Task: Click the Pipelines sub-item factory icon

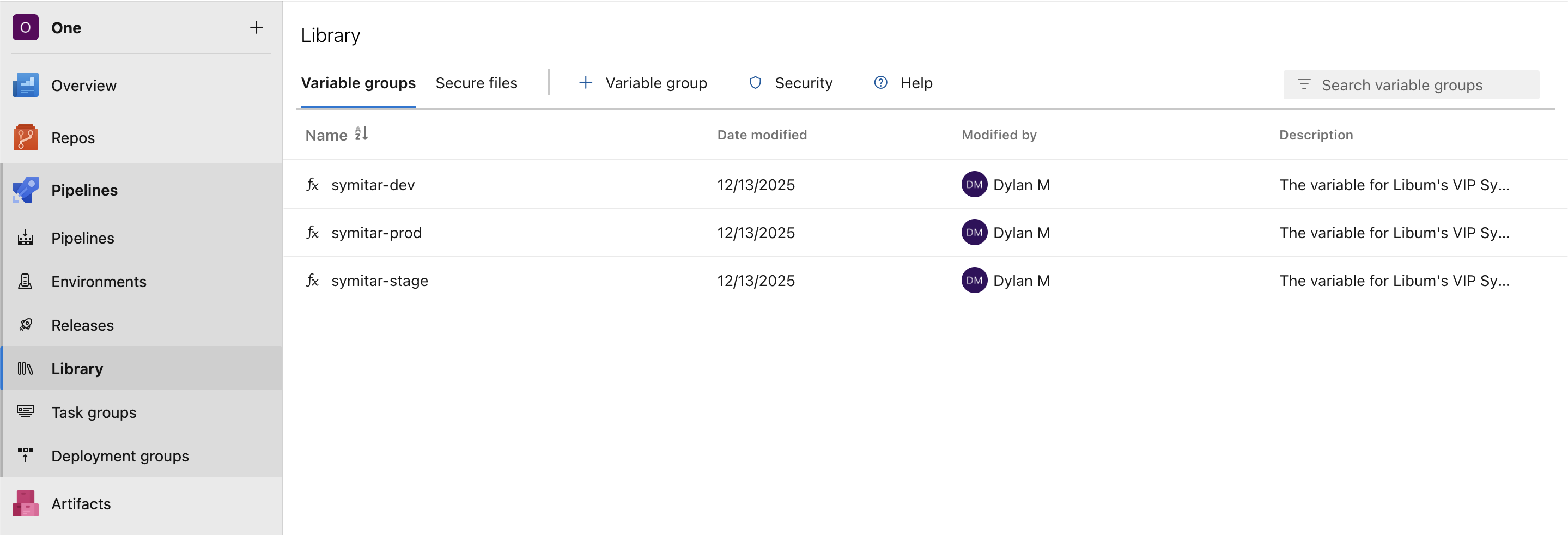Action: tap(26, 238)
